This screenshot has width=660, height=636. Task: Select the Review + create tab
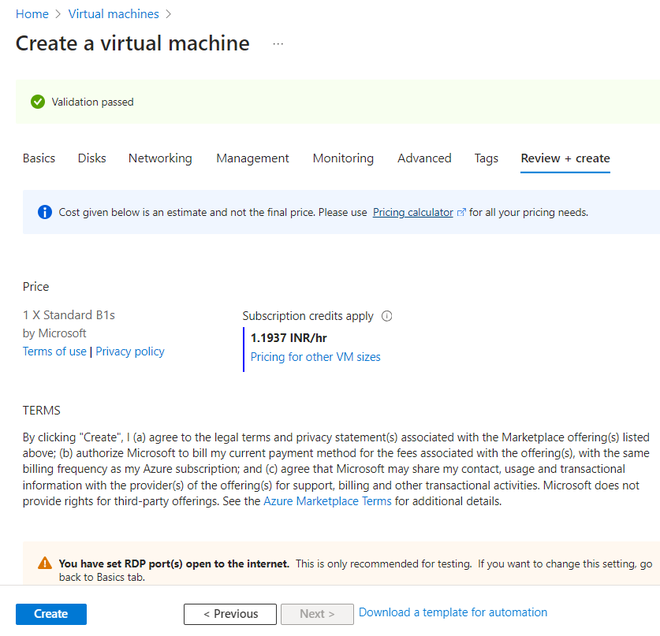565,158
